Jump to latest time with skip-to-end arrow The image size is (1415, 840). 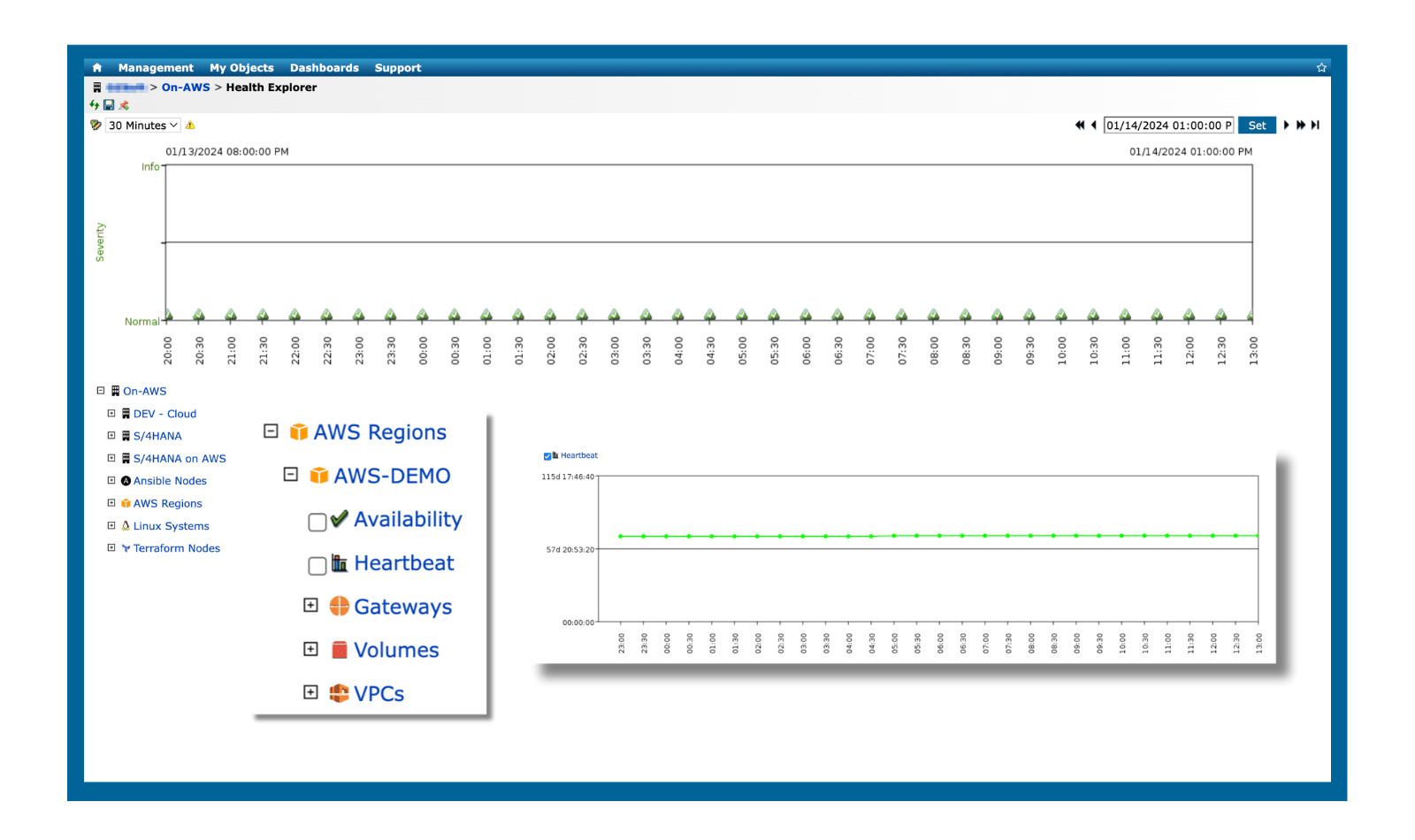tap(1315, 126)
